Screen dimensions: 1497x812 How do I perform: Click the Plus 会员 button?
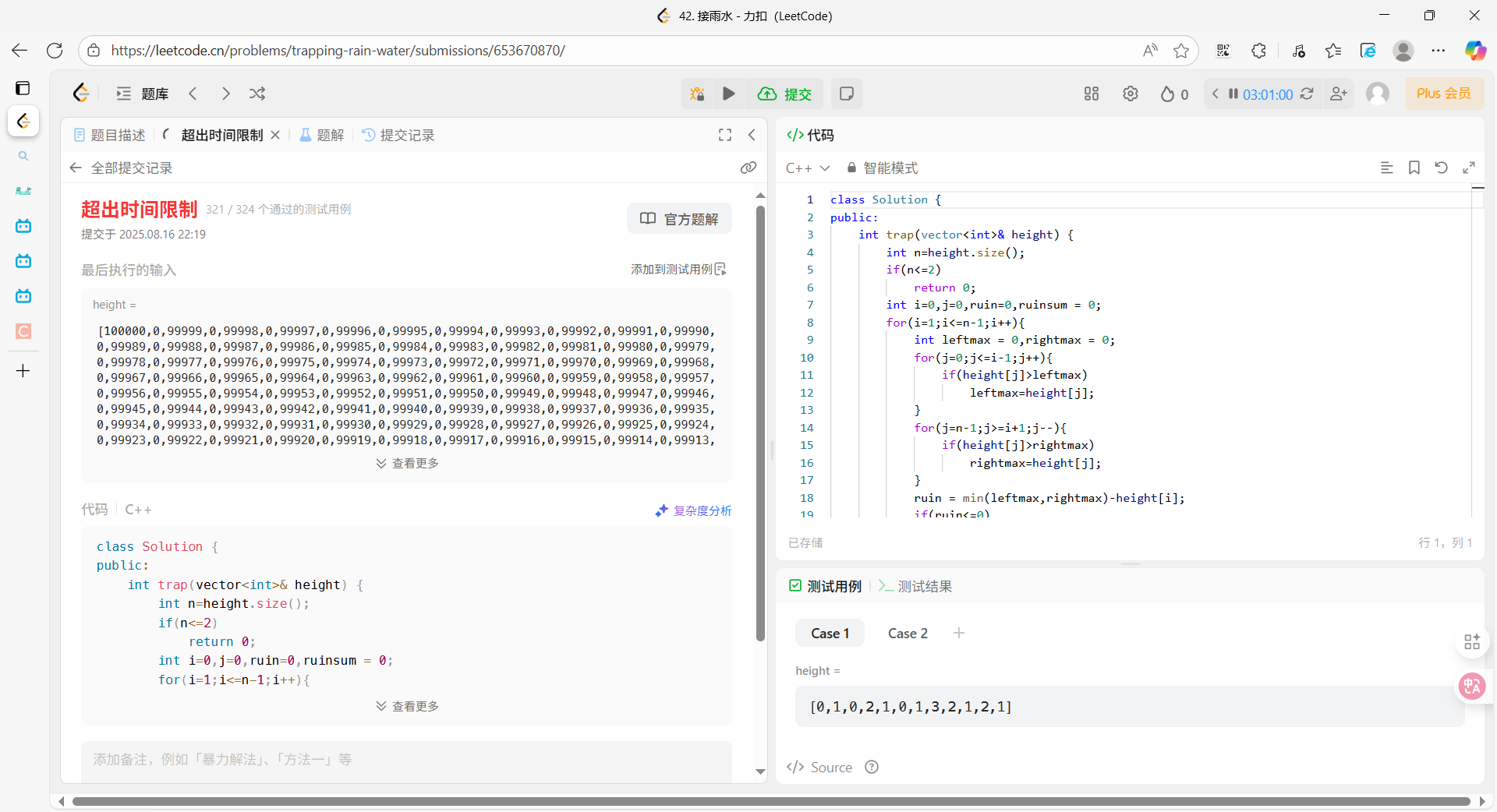click(1444, 94)
